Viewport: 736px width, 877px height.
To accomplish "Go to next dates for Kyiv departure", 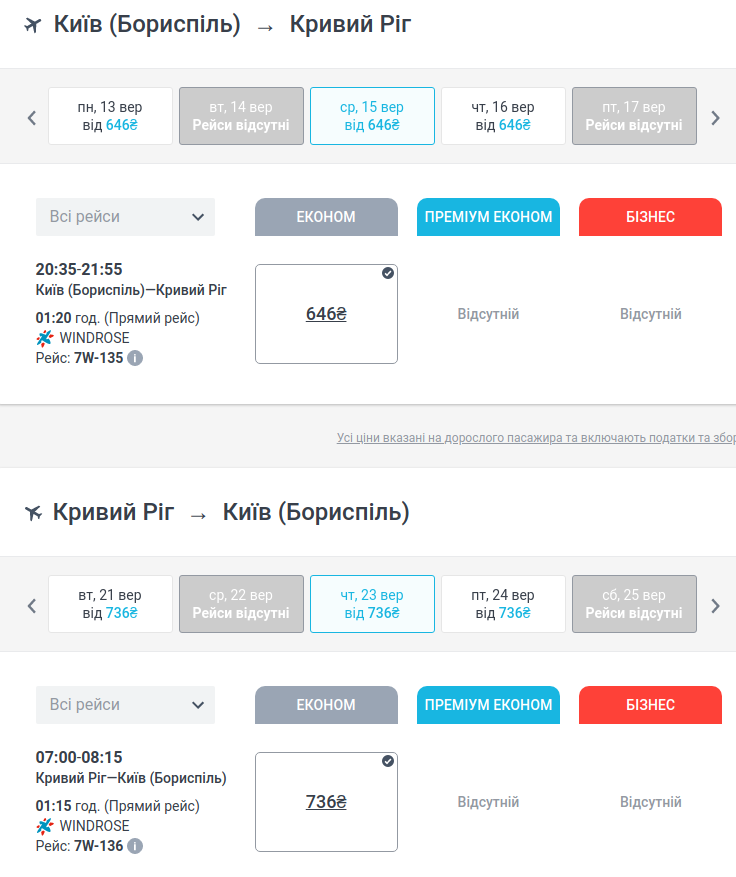I will point(715,117).
